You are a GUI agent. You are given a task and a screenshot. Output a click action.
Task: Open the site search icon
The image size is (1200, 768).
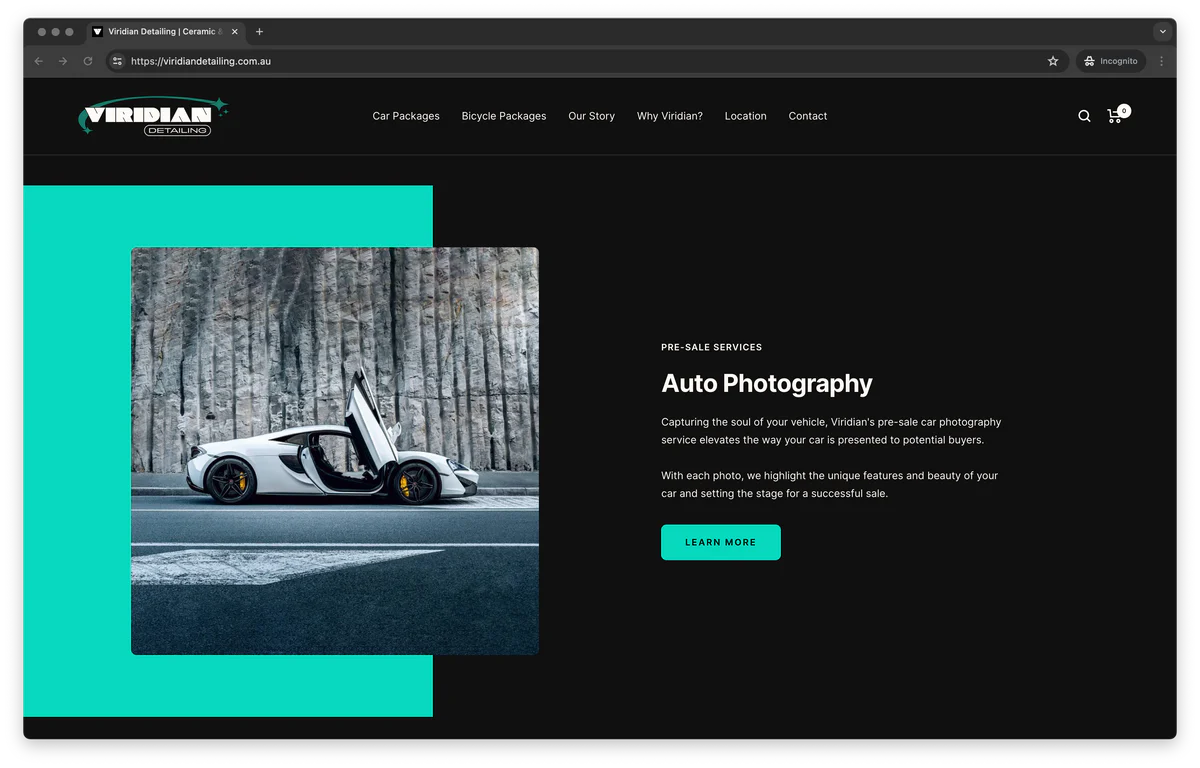point(1084,116)
